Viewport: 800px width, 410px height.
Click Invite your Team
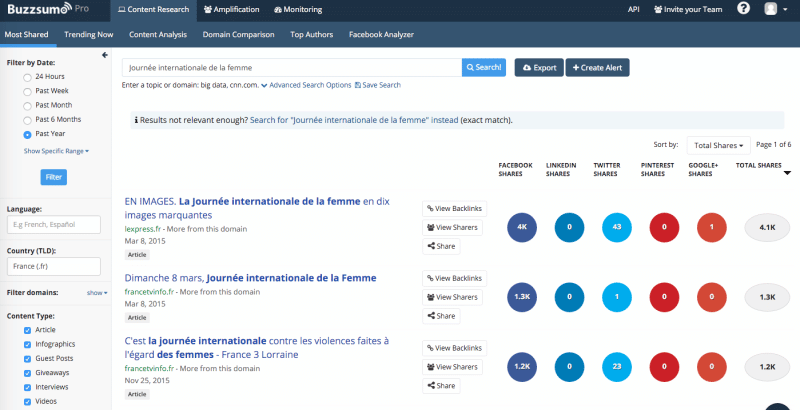(688, 9)
